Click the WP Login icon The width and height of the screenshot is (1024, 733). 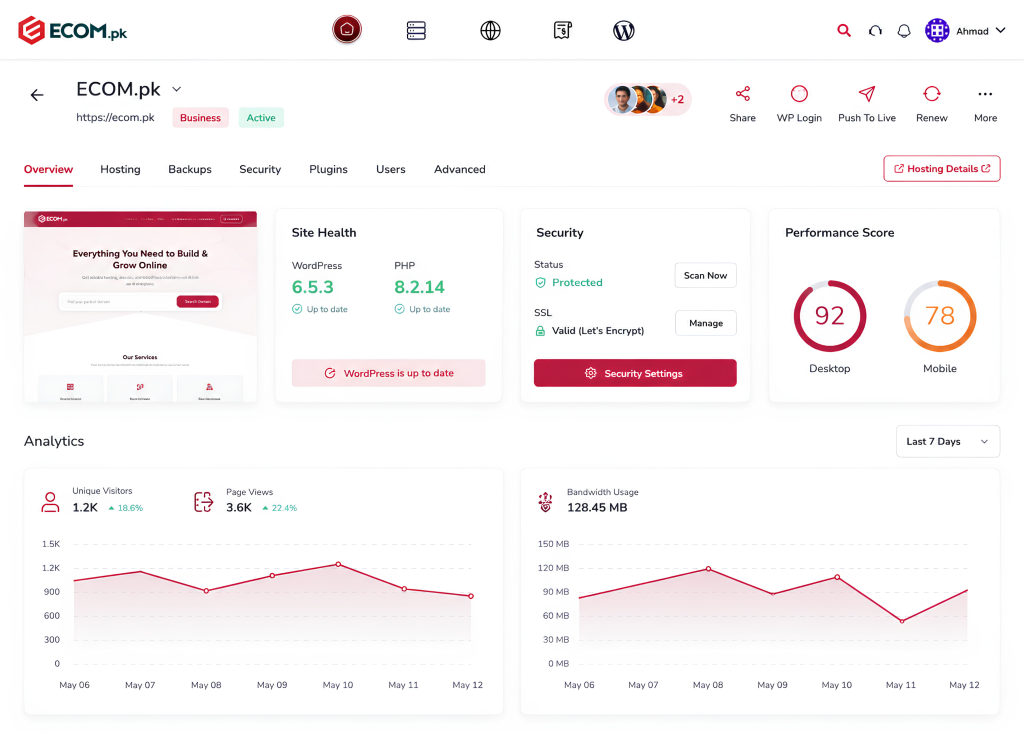[799, 94]
